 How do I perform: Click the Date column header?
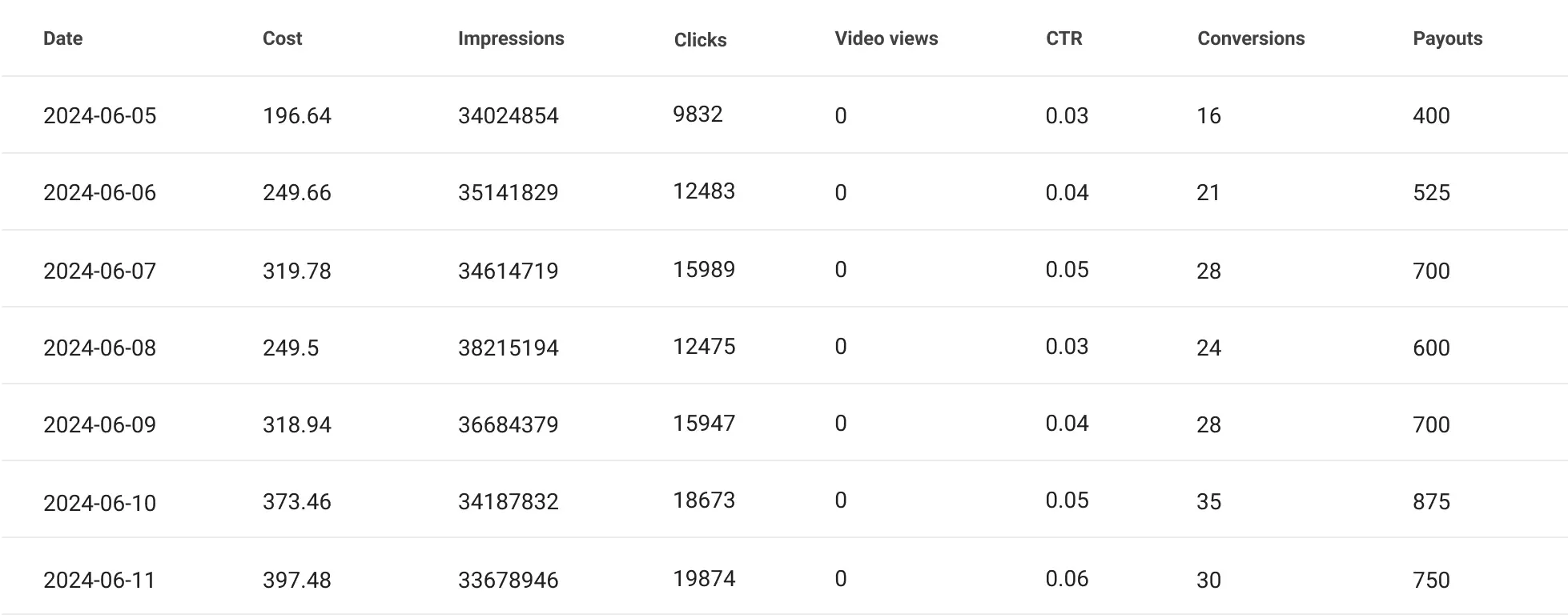point(62,38)
